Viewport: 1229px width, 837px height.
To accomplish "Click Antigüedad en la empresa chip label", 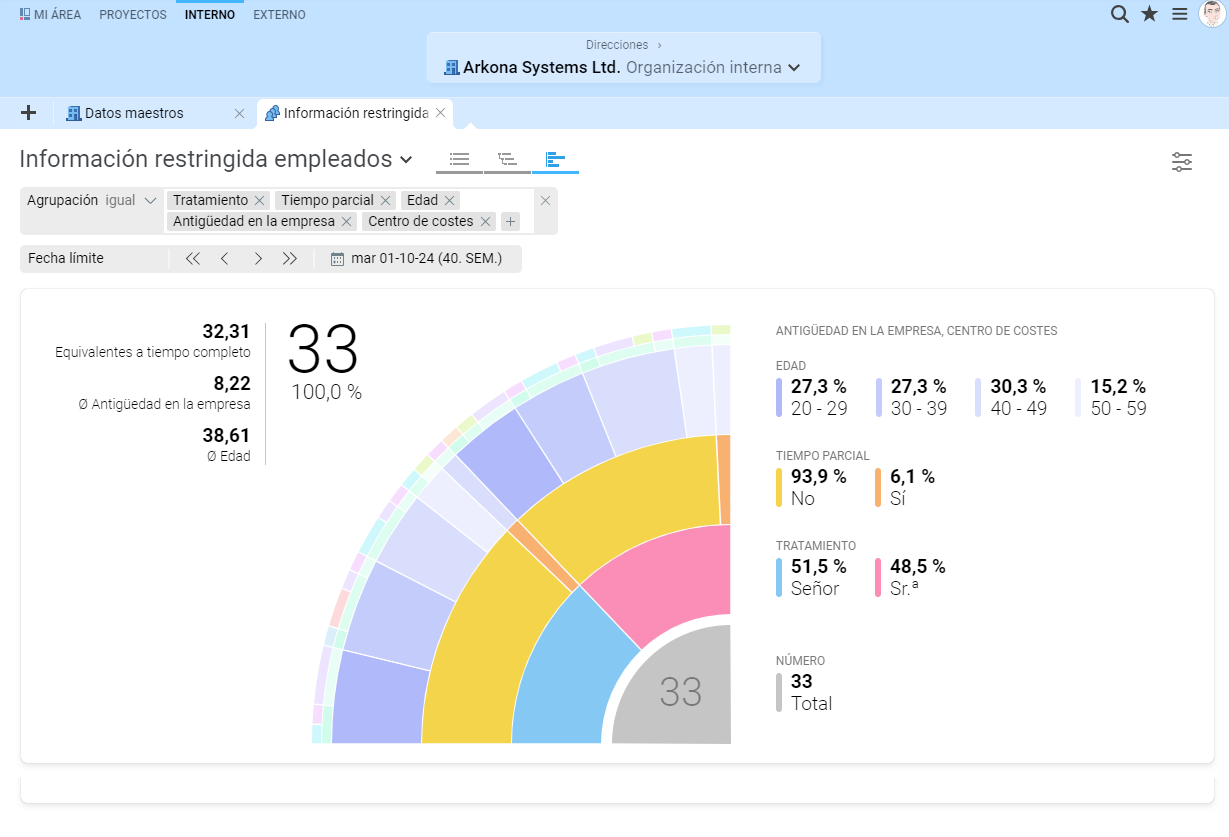I will (x=254, y=222).
